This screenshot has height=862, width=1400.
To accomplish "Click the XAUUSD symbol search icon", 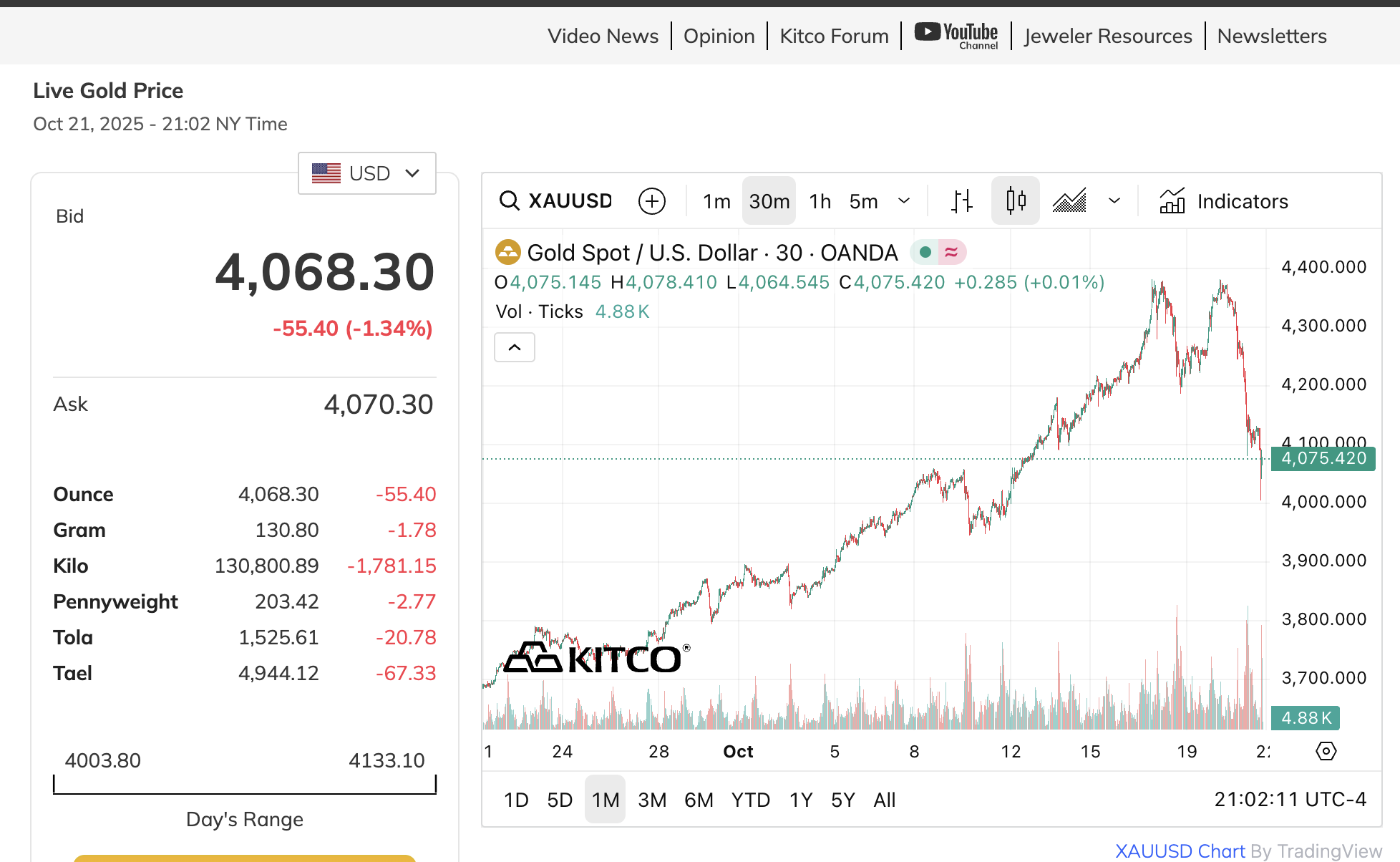I will pos(510,201).
